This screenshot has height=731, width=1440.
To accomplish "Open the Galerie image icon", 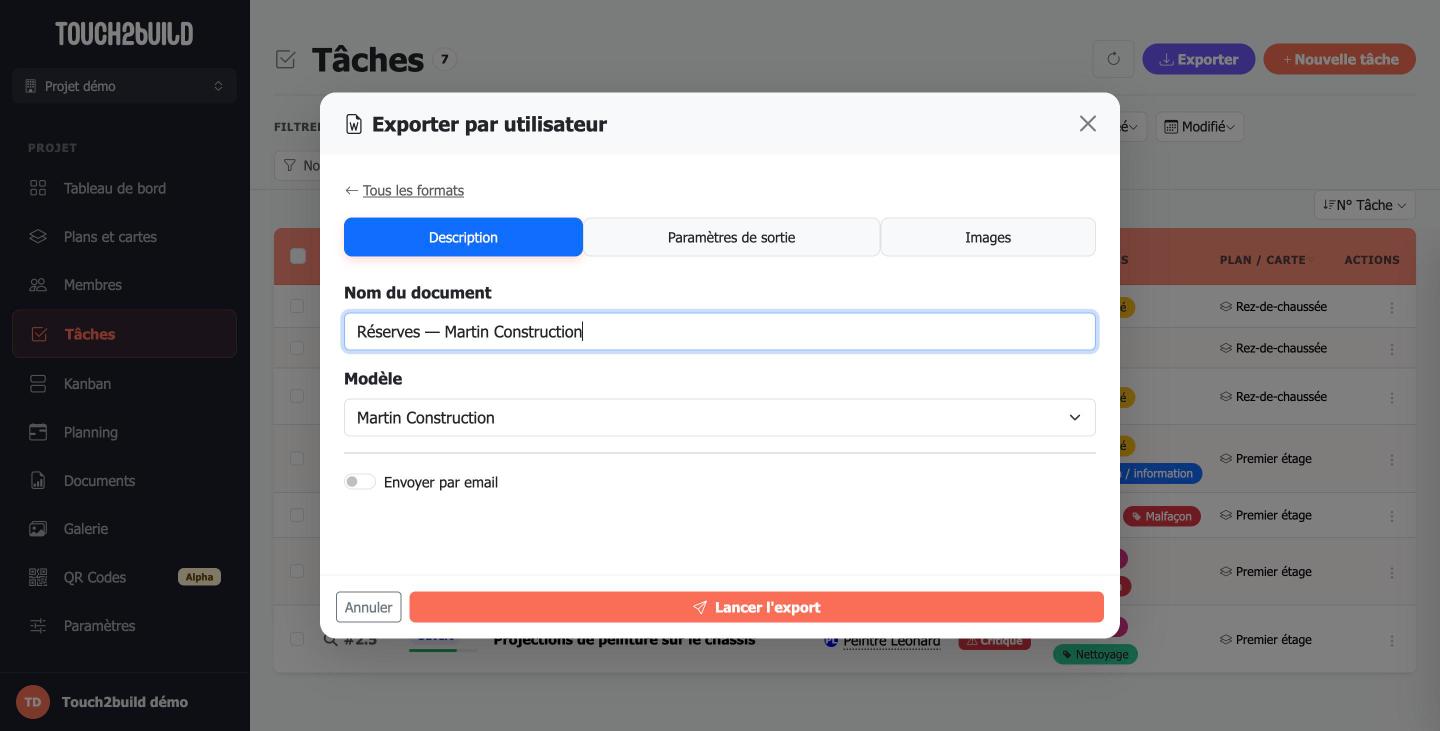I will point(38,529).
